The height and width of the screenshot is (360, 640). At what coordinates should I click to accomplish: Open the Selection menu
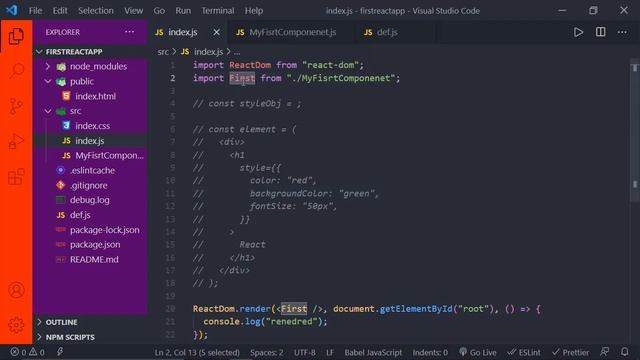[96, 11]
